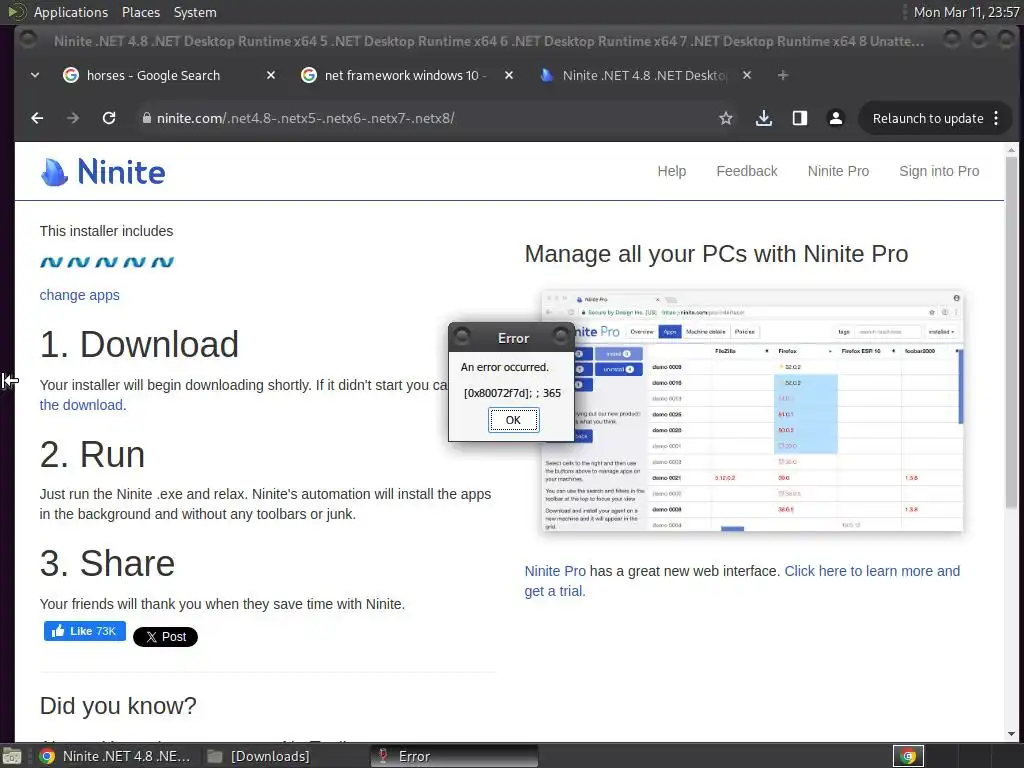1024x768 pixels.
Task: Click the last .NET app icon
Action: click(x=163, y=262)
